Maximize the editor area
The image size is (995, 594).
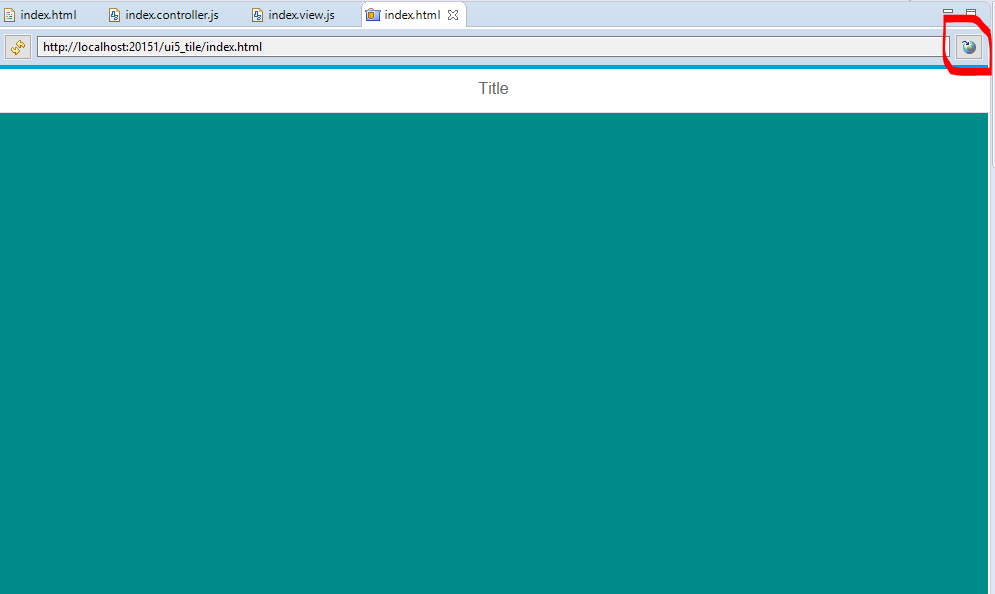(x=971, y=11)
